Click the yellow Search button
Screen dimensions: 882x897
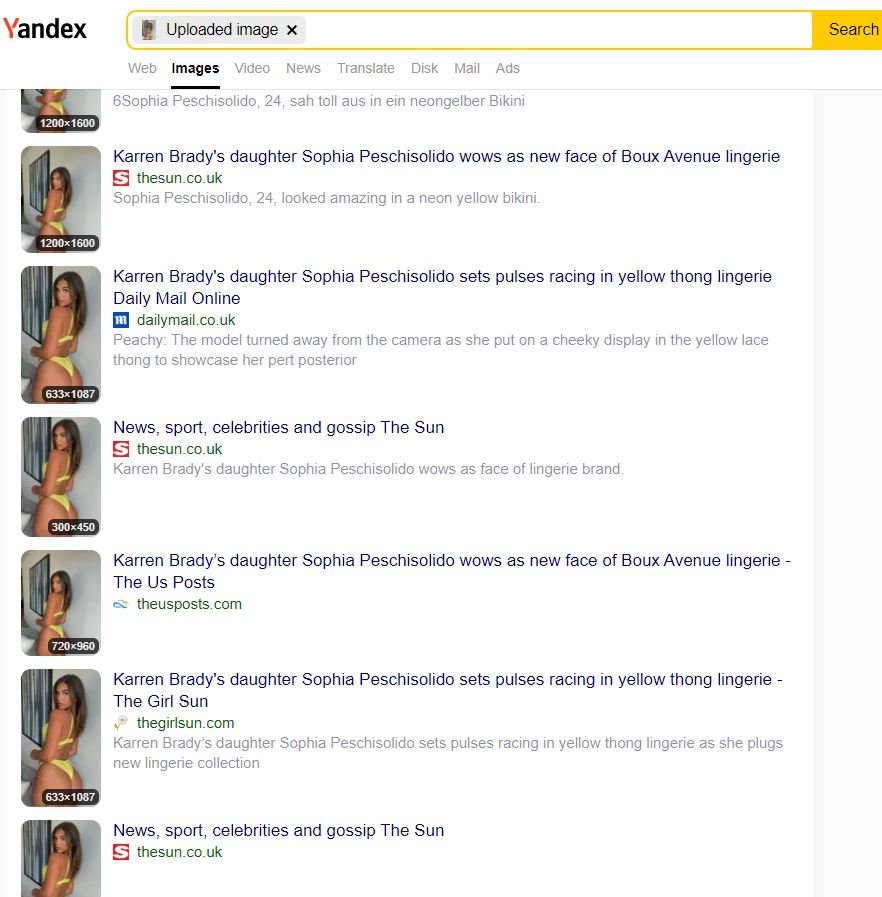click(849, 30)
